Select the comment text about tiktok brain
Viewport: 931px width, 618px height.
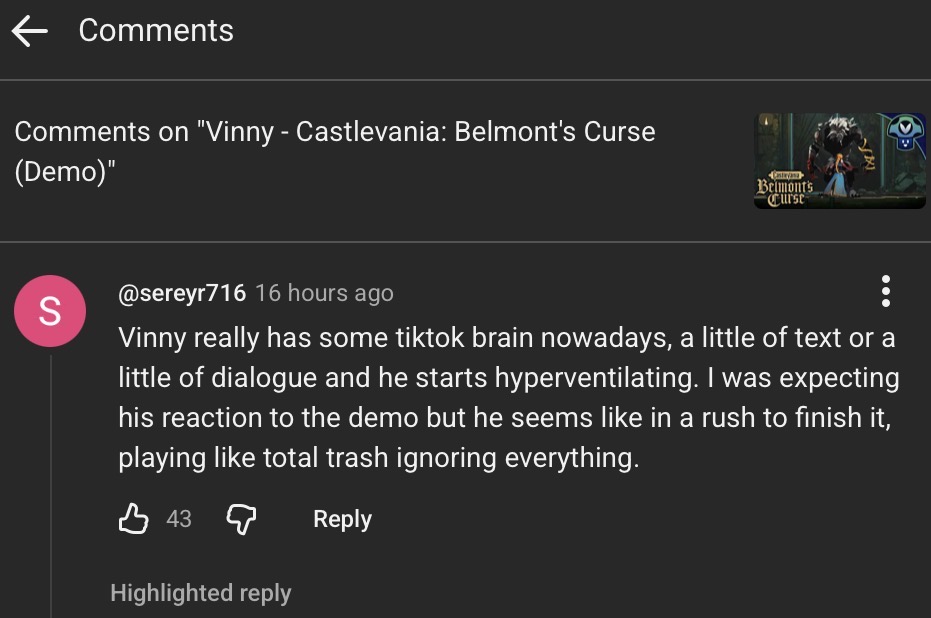pos(509,397)
